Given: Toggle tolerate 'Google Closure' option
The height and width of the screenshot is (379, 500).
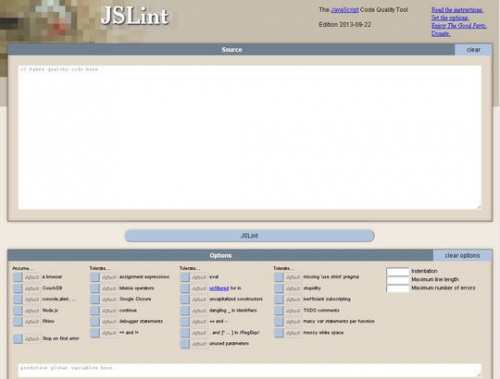Looking at the screenshot, I should [95, 299].
